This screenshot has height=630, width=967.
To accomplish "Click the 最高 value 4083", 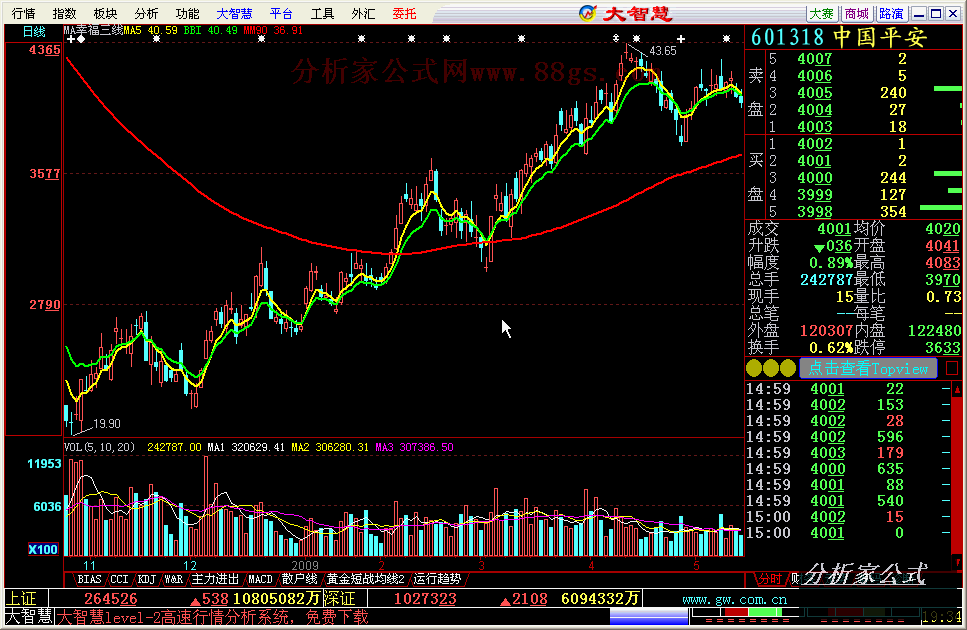I will tap(942, 263).
